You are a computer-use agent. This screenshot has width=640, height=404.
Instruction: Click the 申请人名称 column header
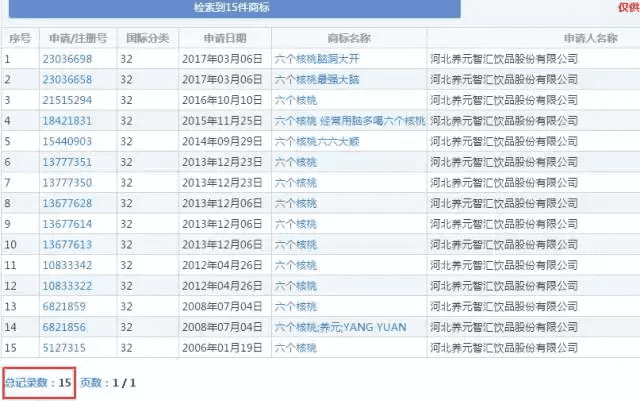tap(591, 38)
